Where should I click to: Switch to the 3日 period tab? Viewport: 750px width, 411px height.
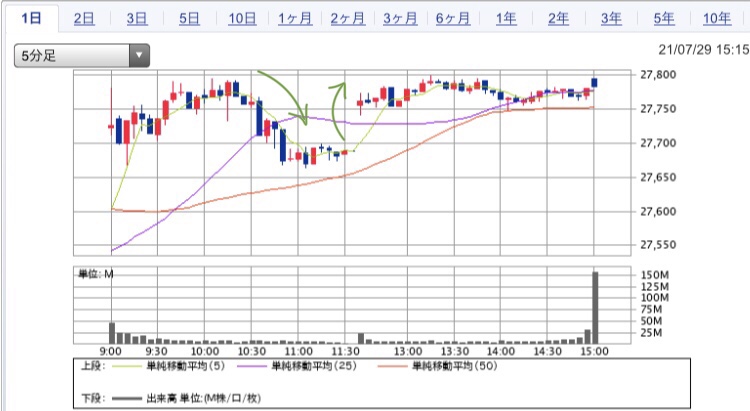tap(137, 19)
